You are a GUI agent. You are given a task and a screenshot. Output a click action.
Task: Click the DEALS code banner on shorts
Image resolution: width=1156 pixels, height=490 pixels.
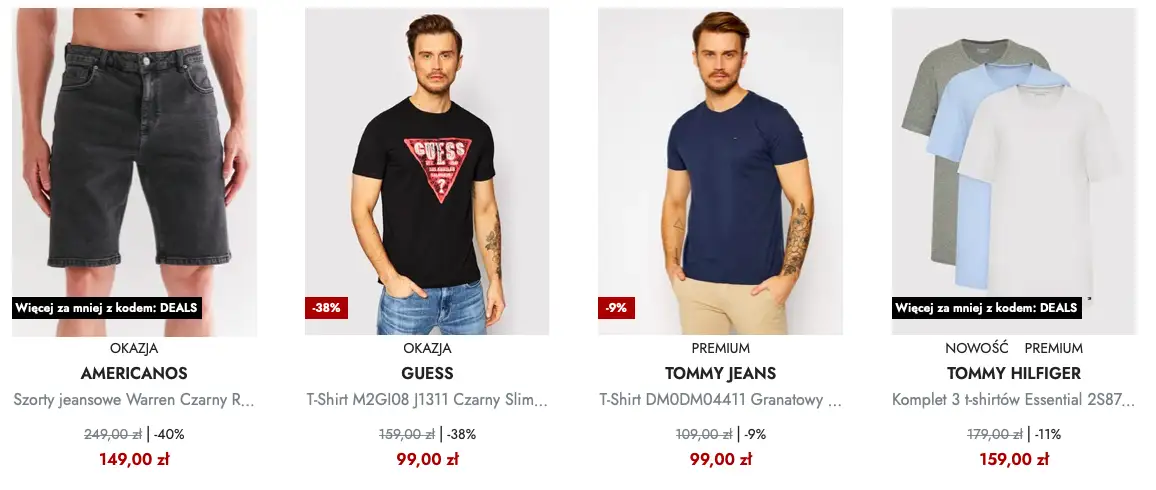106,308
